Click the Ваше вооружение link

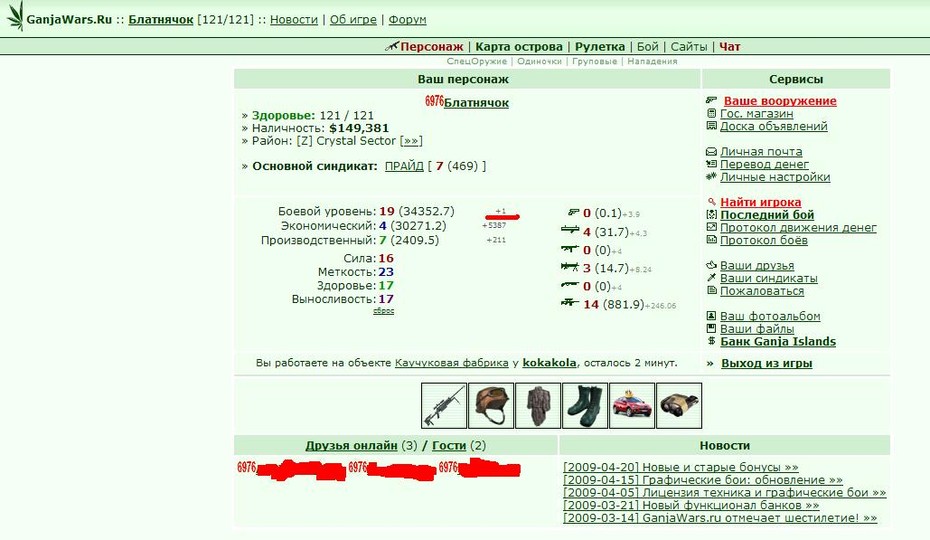click(x=780, y=101)
